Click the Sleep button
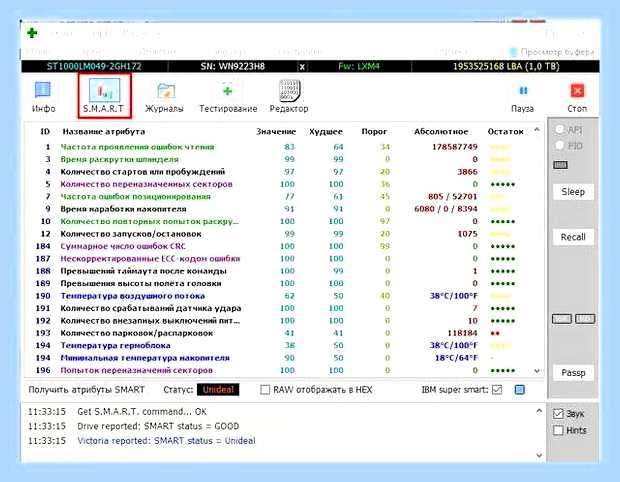 pos(573,192)
